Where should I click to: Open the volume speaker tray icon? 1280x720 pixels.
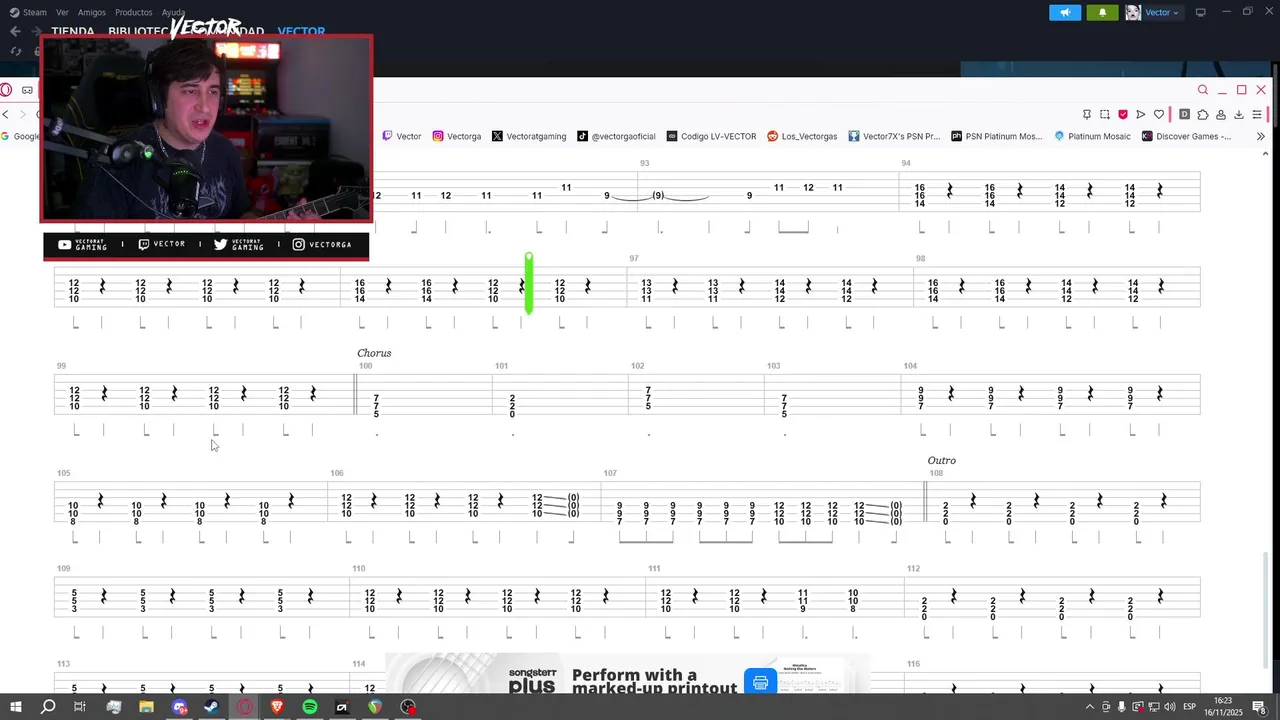click(x=1170, y=707)
